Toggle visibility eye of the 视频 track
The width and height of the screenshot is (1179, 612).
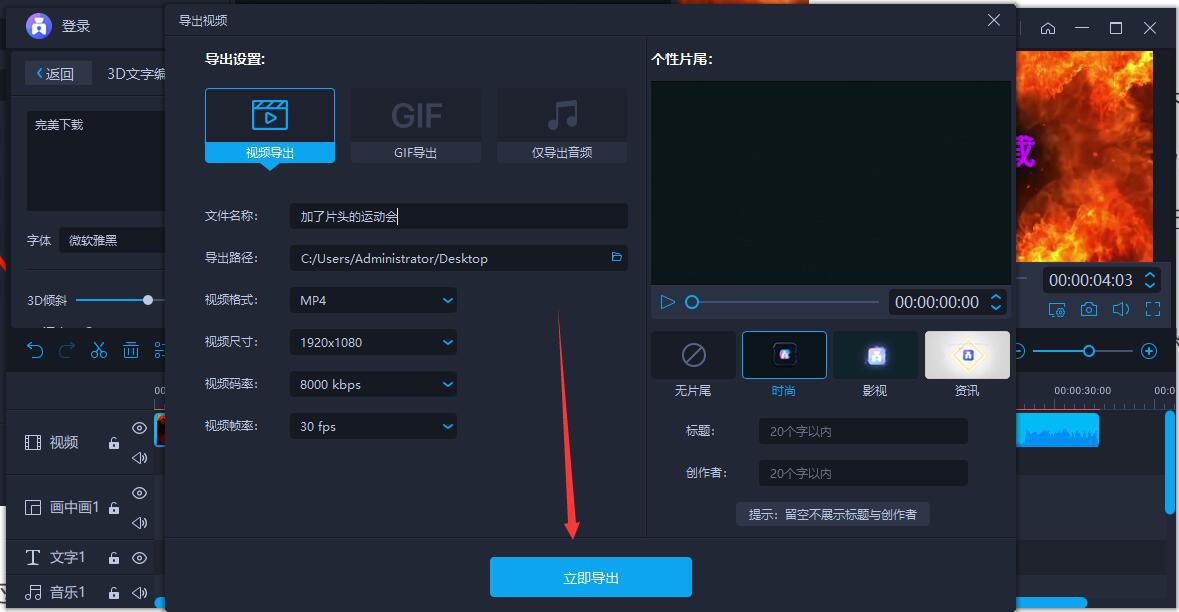point(139,428)
